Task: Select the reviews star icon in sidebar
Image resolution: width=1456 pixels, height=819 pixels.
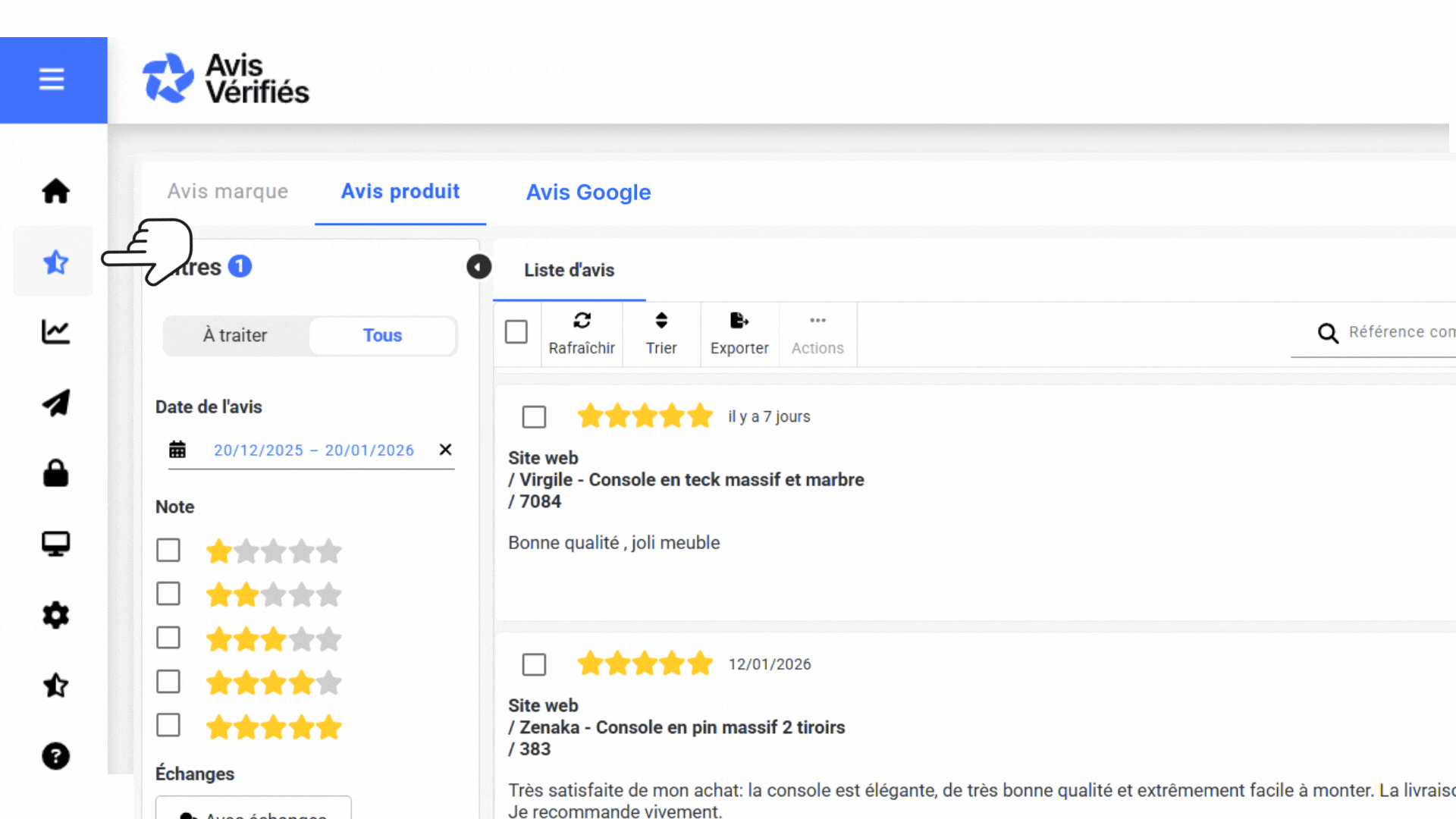Action: point(55,262)
